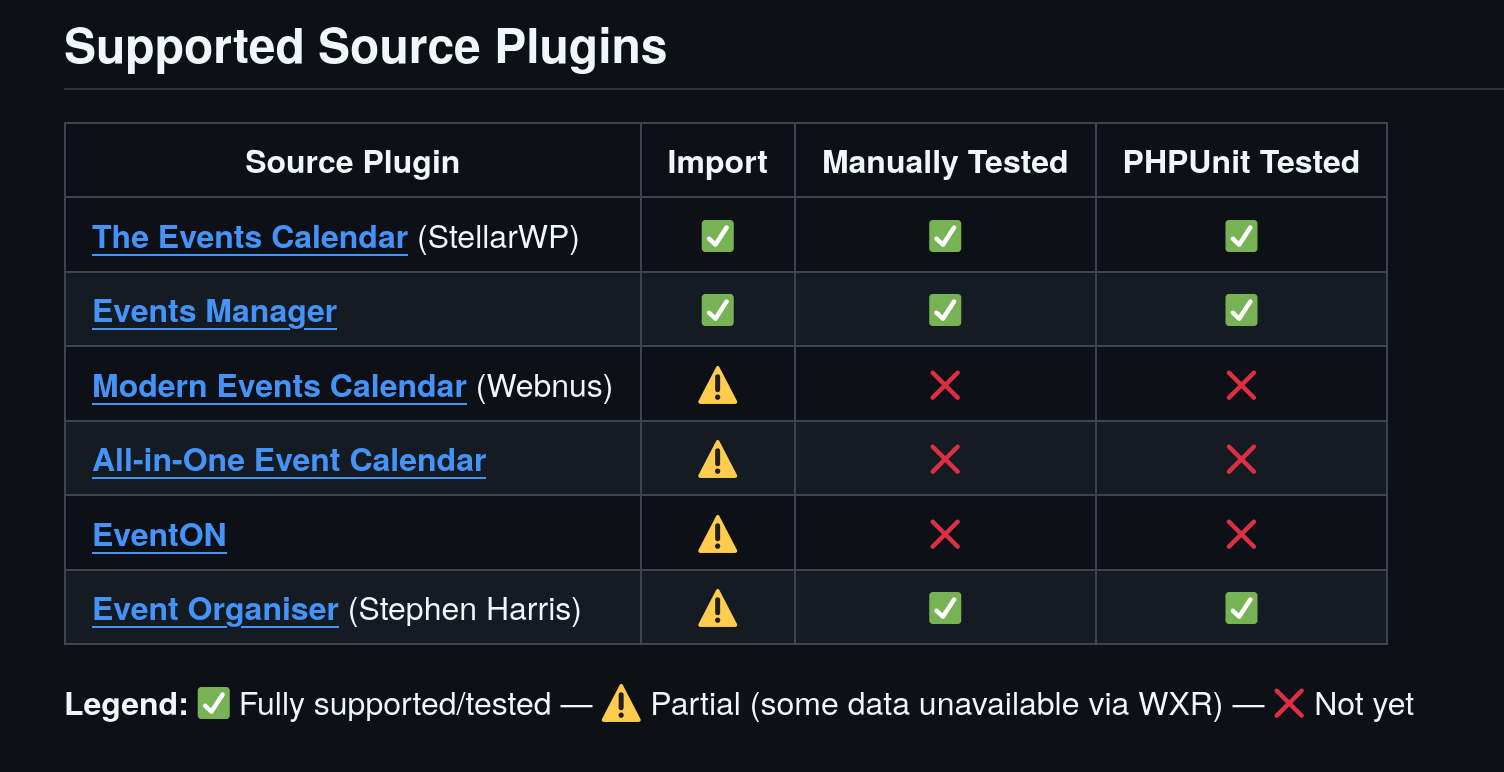1504x772 pixels.
Task: Click the Legend green checkmark icon
Action: point(214,703)
